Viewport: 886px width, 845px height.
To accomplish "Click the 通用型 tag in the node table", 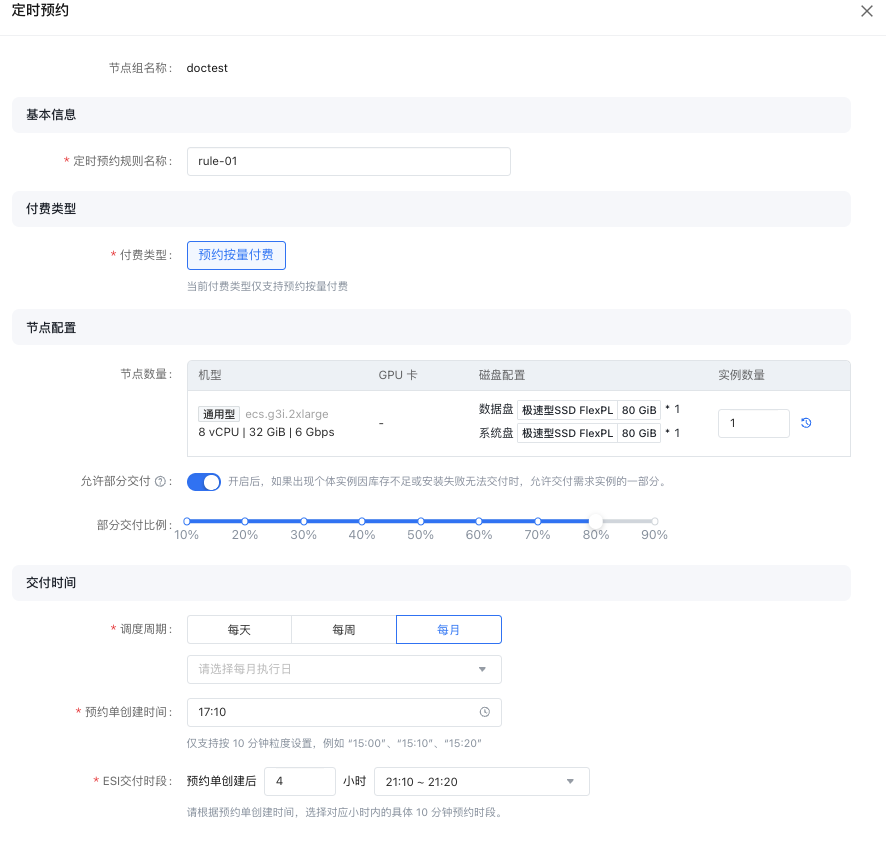I will coord(219,414).
